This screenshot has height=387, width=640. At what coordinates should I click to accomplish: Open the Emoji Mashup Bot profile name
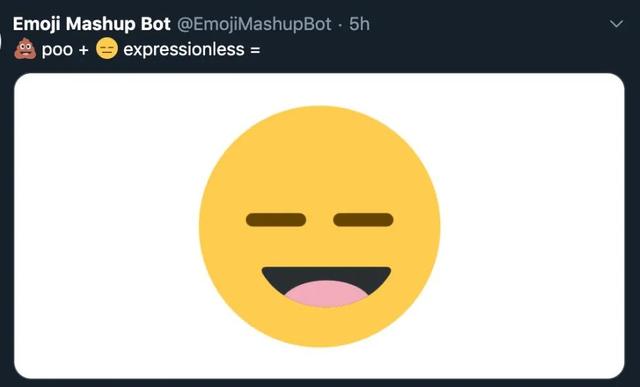91,24
